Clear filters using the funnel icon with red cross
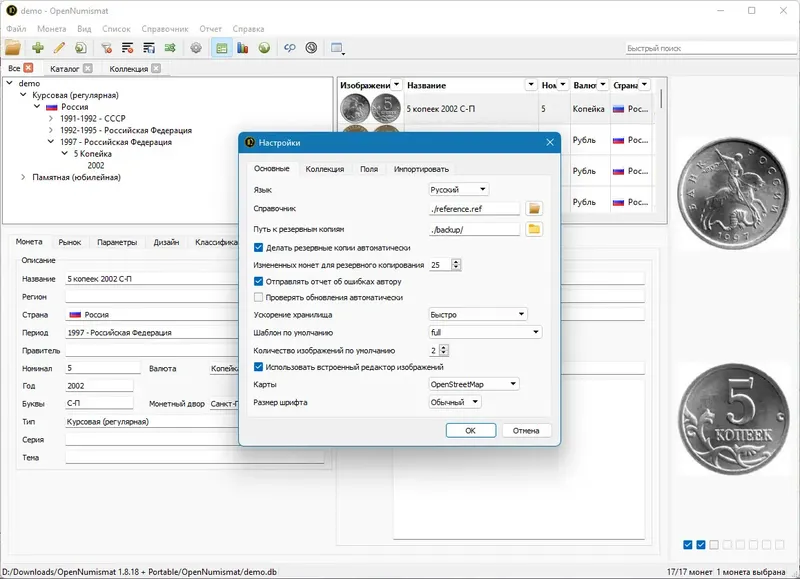This screenshot has width=800, height=579. [106, 48]
